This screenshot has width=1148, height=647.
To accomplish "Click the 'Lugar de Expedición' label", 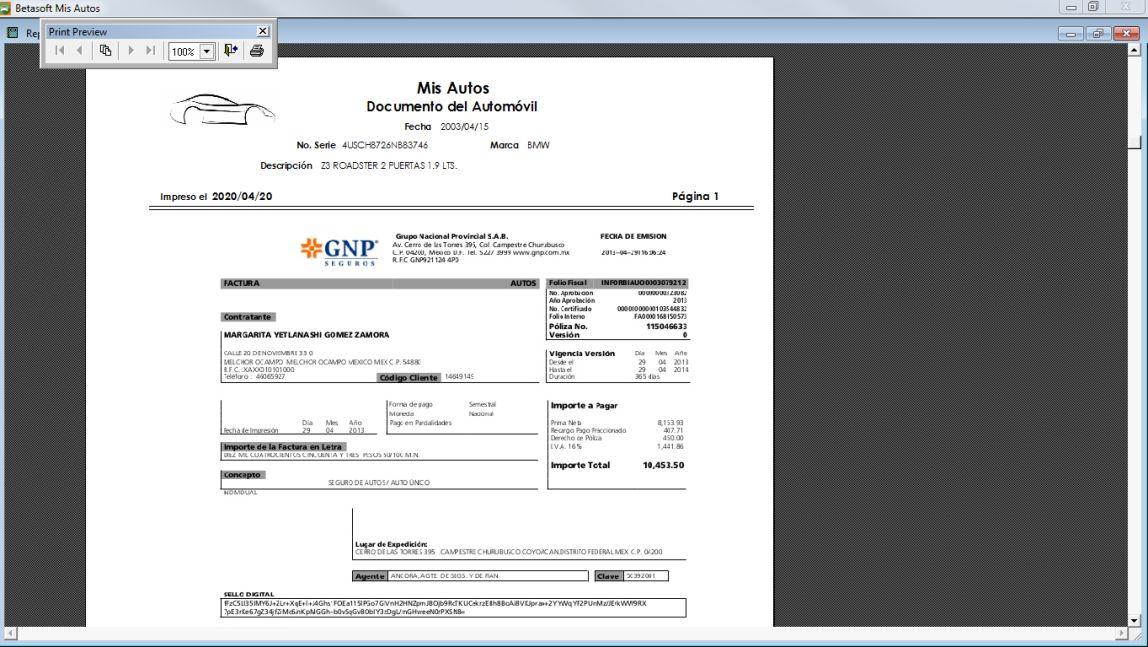I will (x=391, y=545).
